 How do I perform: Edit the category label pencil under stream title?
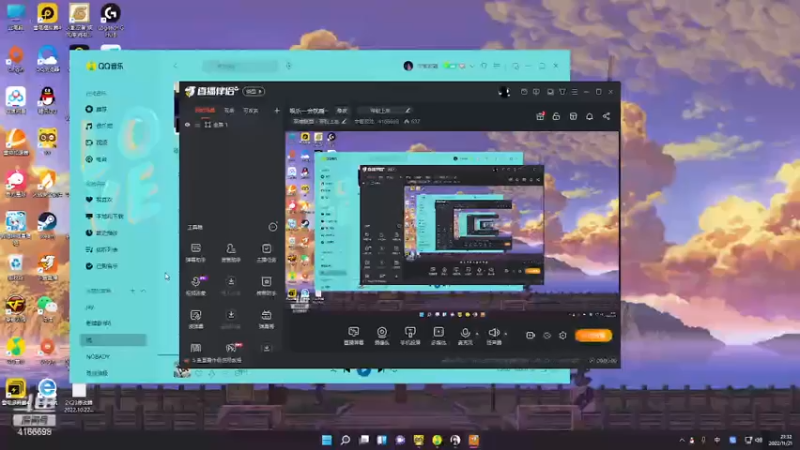pos(344,121)
